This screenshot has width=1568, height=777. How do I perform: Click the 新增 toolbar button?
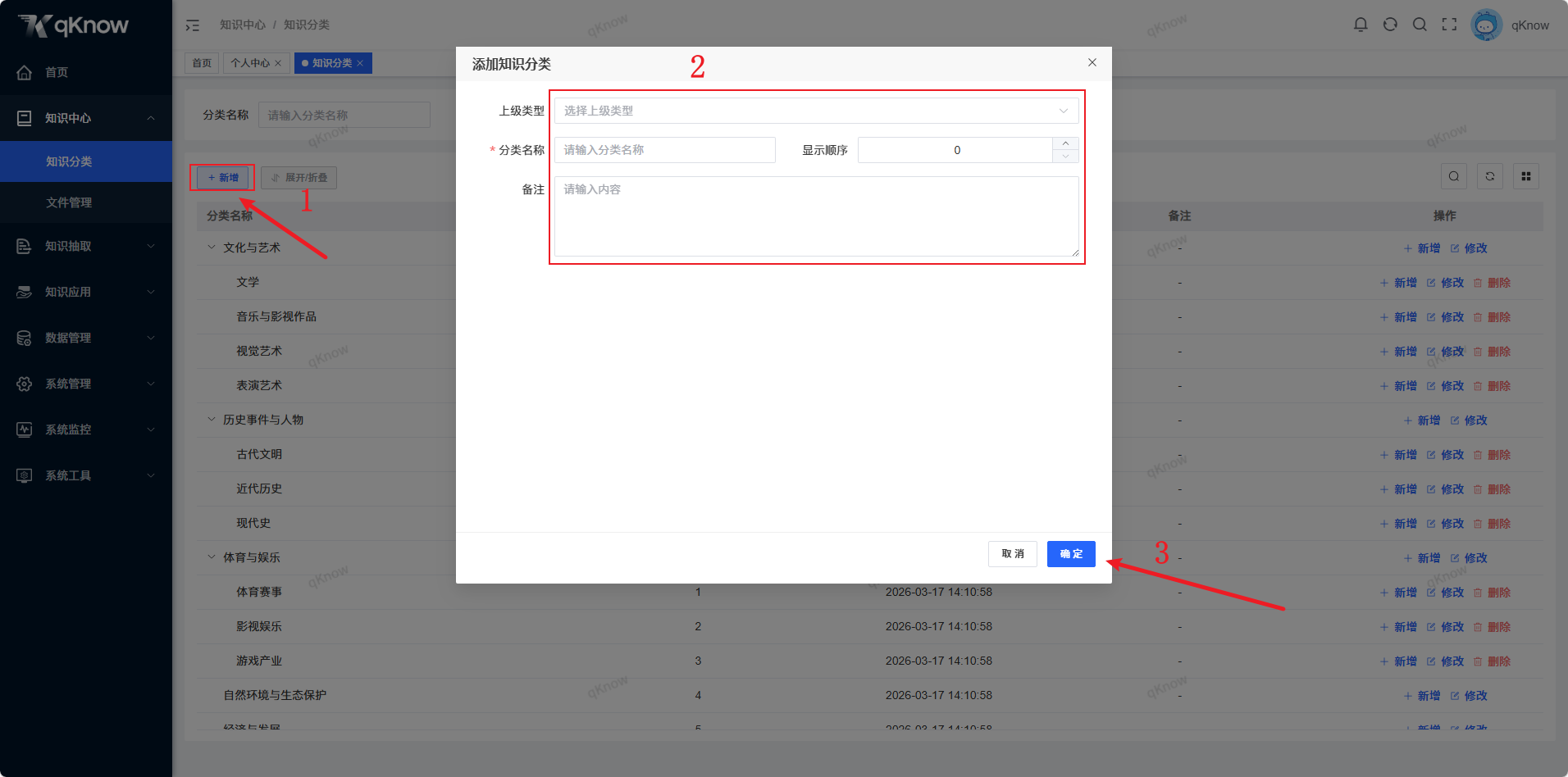pyautogui.click(x=223, y=178)
